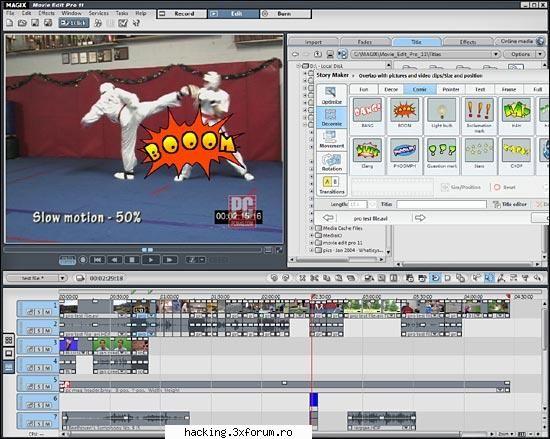
Task: Toggle Solo on track 4
Action: click(39, 367)
